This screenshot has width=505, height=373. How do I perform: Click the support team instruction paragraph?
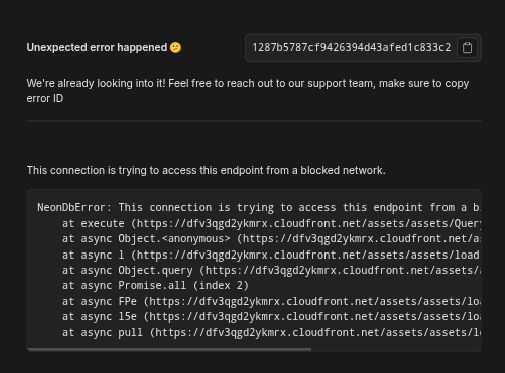pyautogui.click(x=248, y=91)
